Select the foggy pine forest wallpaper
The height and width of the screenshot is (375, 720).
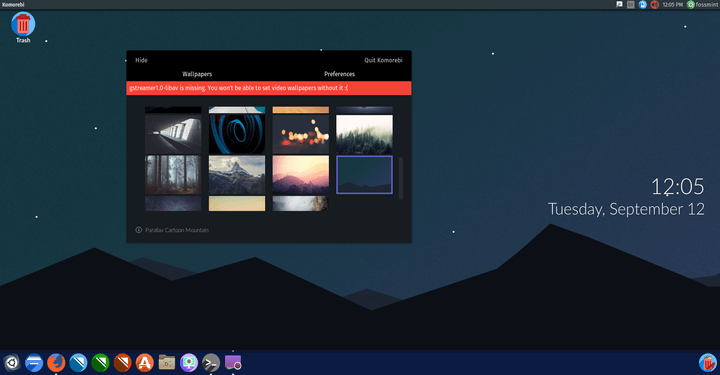click(x=365, y=134)
